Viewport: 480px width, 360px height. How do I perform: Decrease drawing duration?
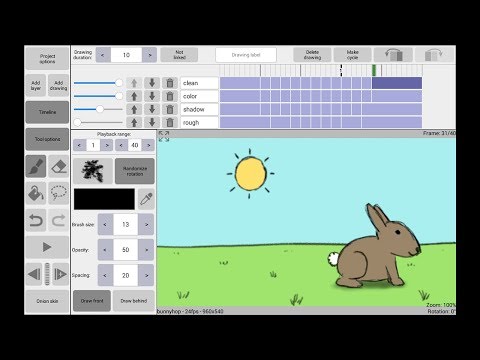tap(103, 55)
